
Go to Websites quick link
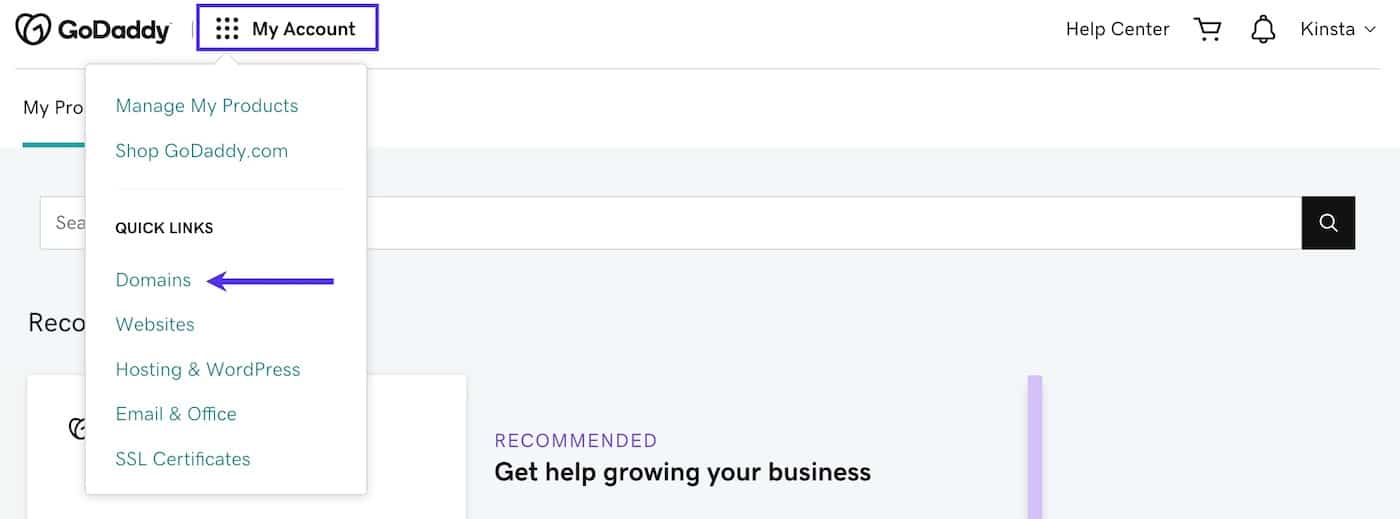[155, 324]
